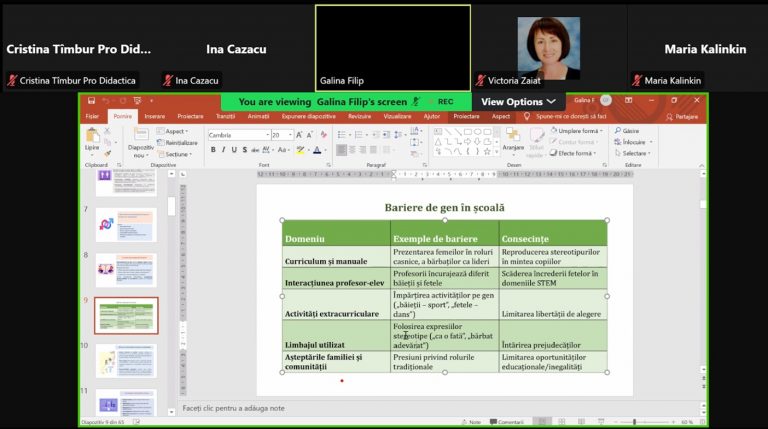Click the Partajare share button
The image size is (768, 429).
(681, 116)
